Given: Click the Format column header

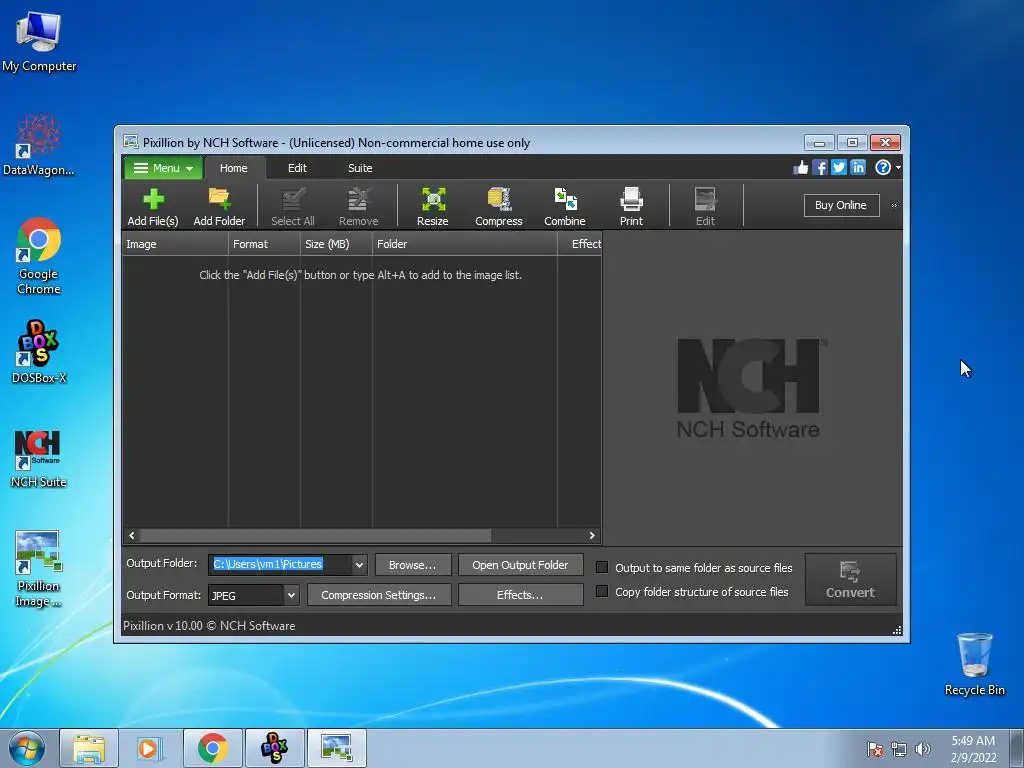Looking at the screenshot, I should (x=264, y=244).
